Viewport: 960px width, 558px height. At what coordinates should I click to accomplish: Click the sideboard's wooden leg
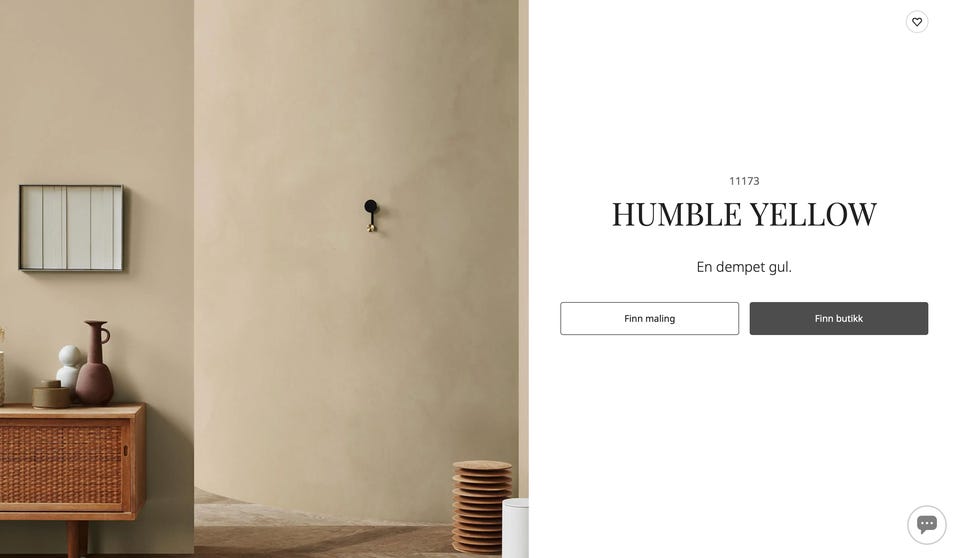(x=77, y=538)
